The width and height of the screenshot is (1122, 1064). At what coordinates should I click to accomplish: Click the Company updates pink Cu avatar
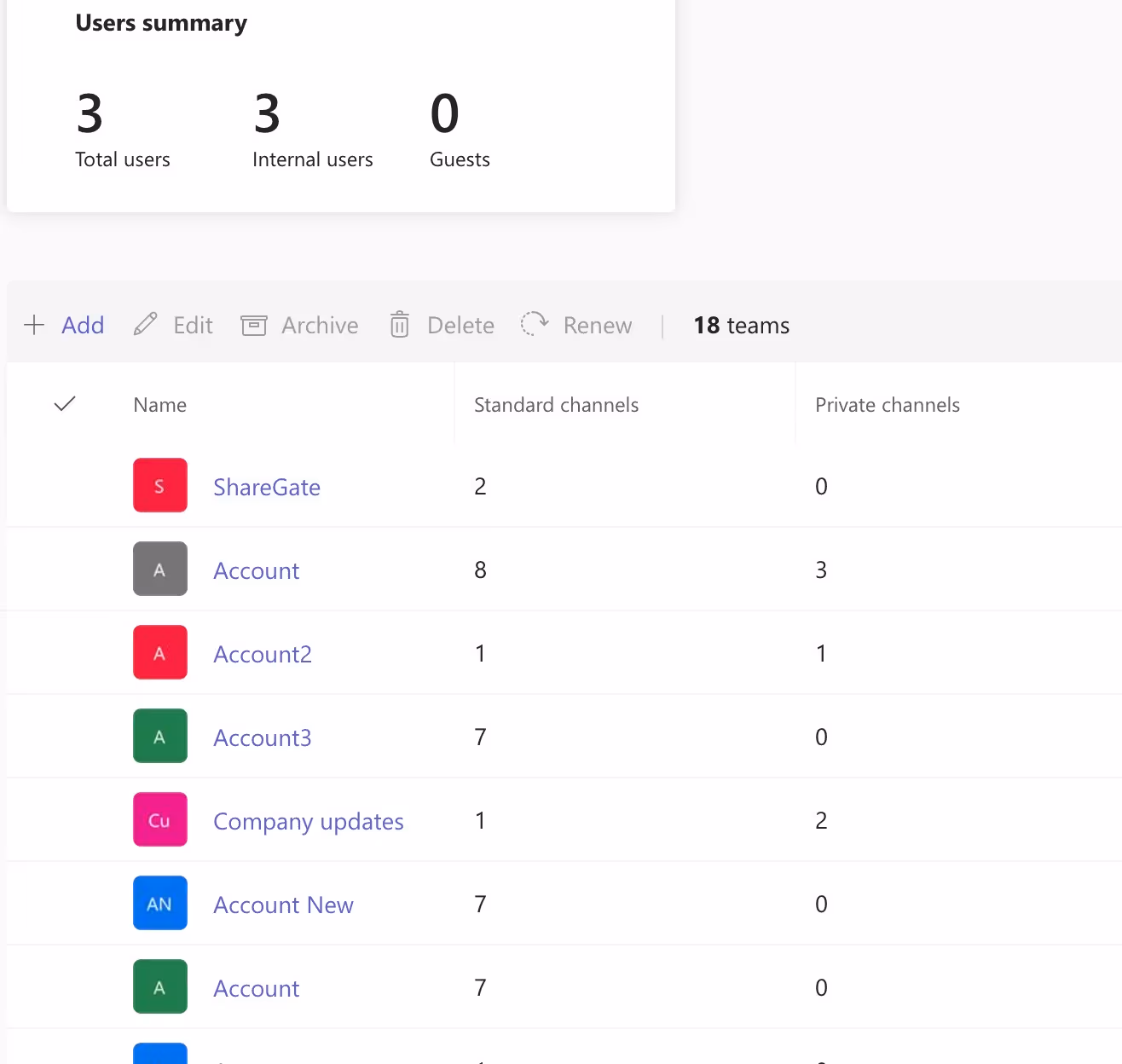click(x=160, y=819)
